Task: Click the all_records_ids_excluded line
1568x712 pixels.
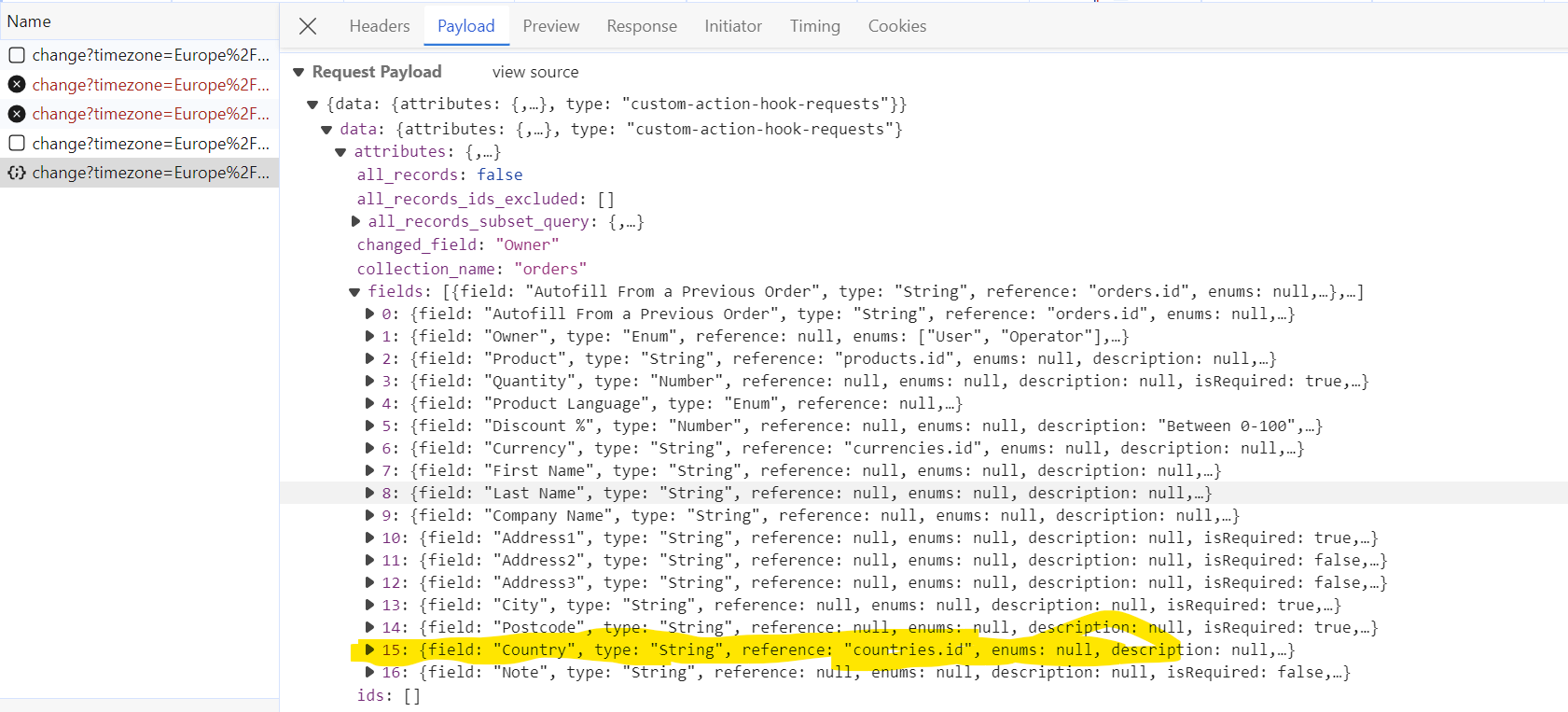Action: (x=485, y=199)
